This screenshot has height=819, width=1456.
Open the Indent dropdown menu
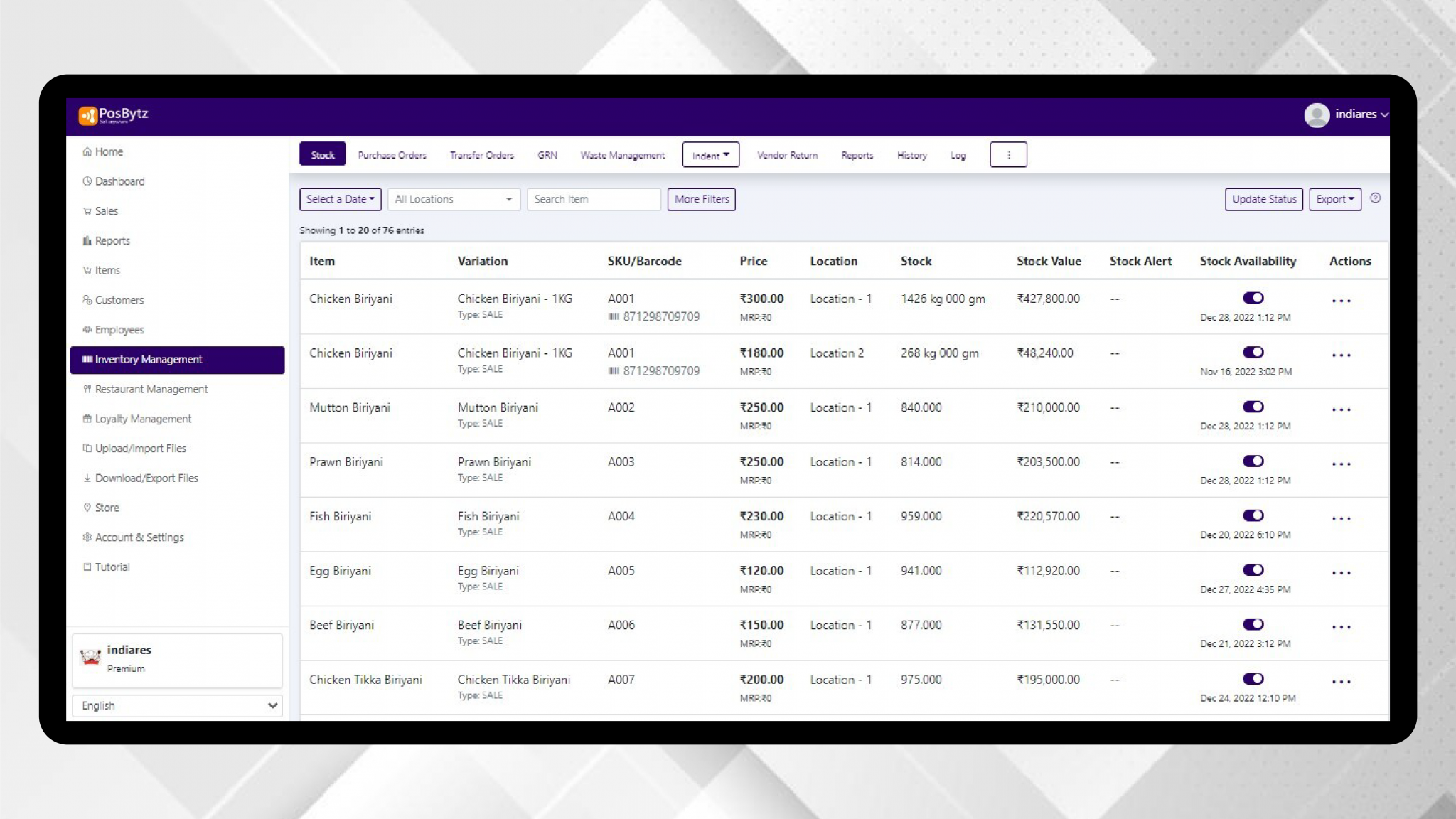point(710,154)
